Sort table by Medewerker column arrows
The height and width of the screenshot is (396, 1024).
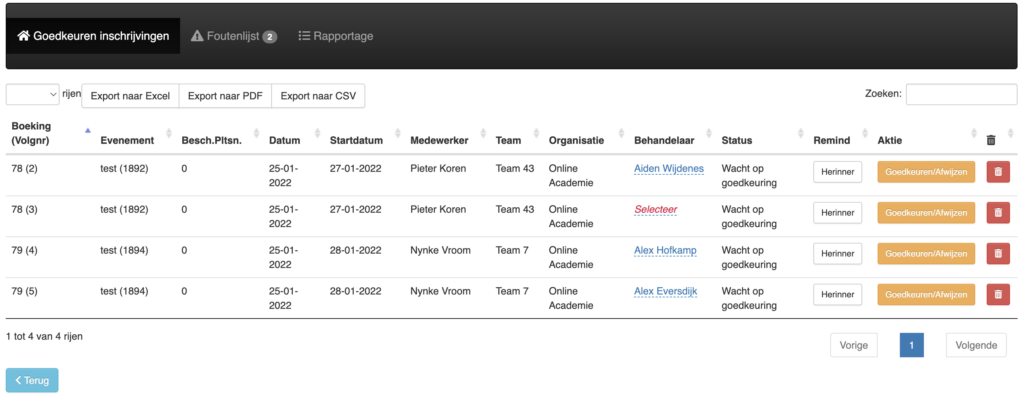click(x=483, y=133)
